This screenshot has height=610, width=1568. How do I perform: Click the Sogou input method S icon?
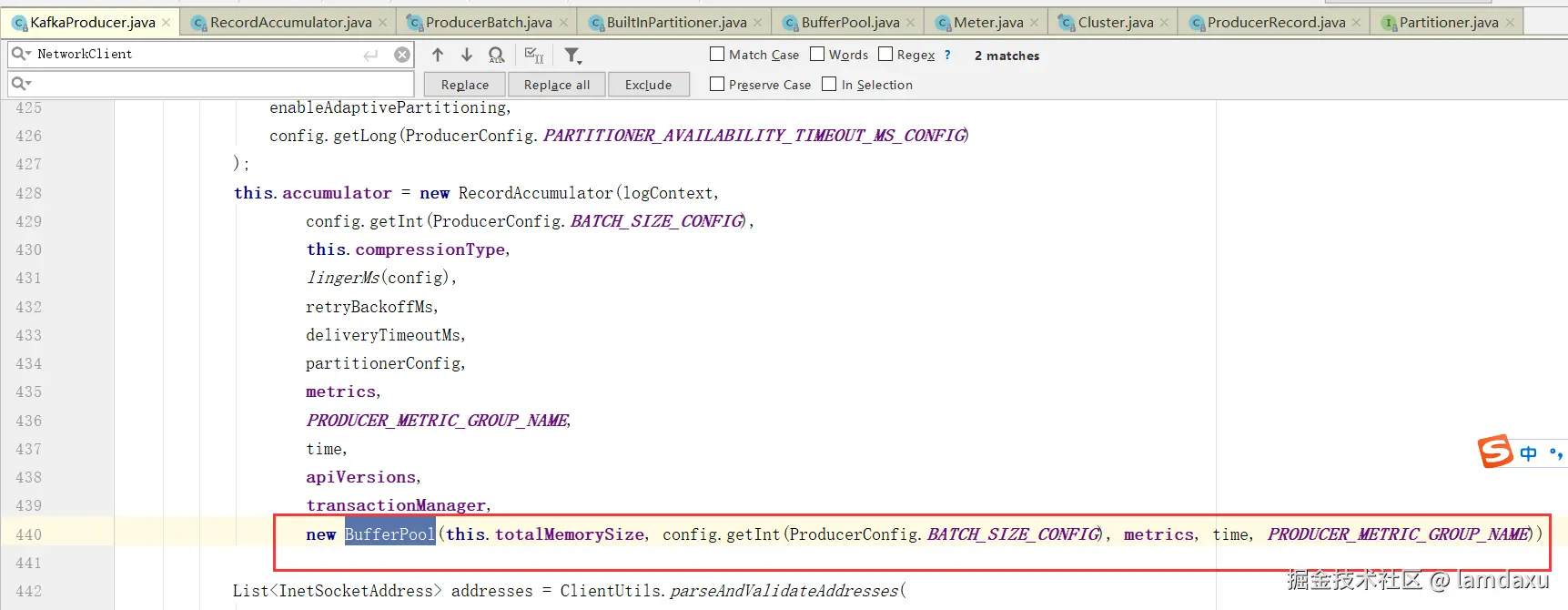[1495, 451]
